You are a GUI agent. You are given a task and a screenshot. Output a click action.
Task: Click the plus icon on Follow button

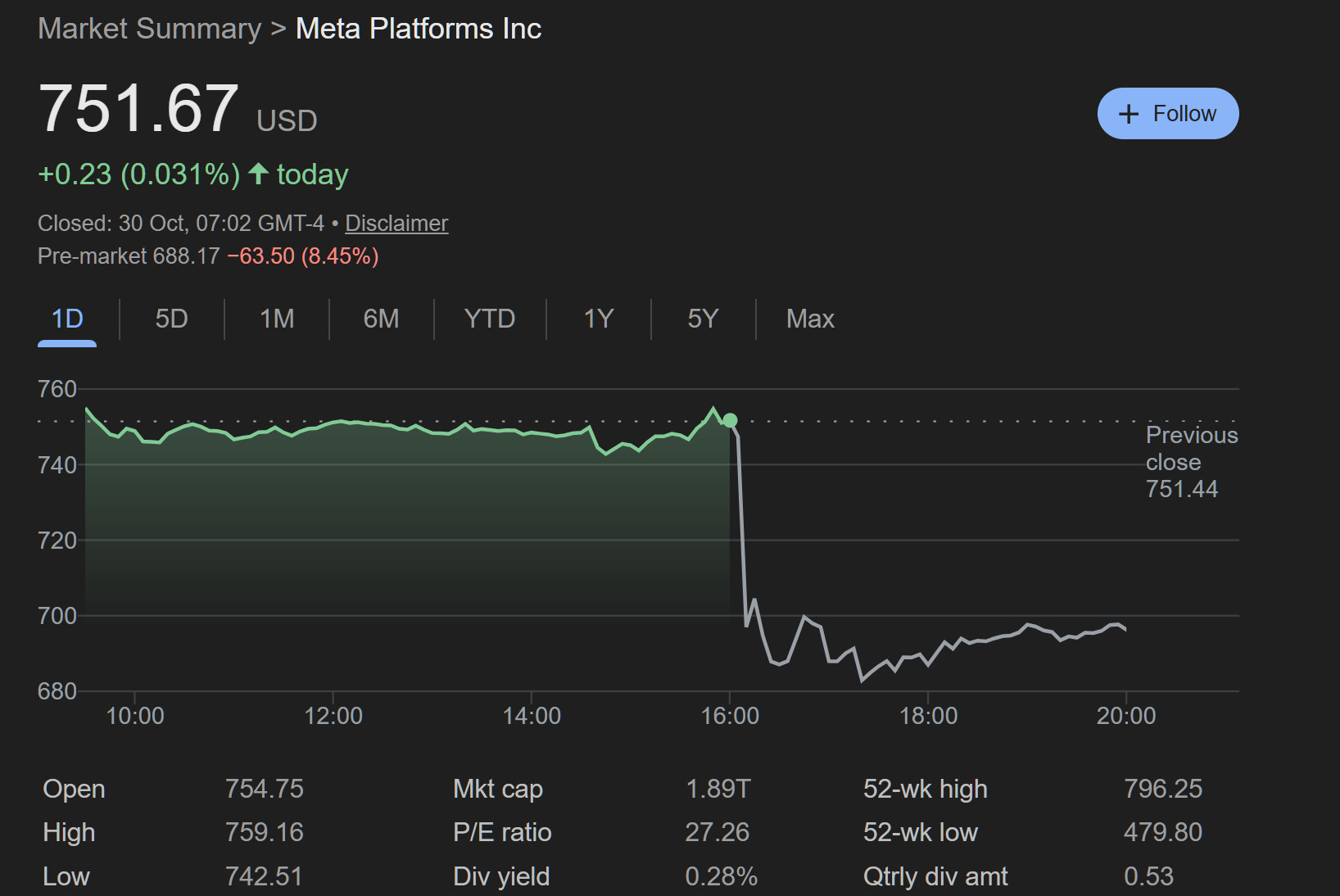[x=1129, y=113]
